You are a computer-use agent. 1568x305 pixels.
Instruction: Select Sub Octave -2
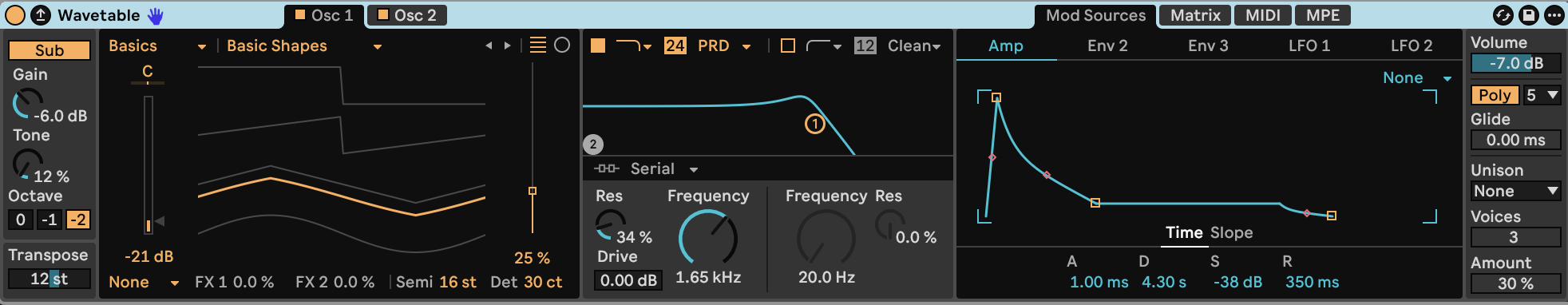tap(78, 220)
